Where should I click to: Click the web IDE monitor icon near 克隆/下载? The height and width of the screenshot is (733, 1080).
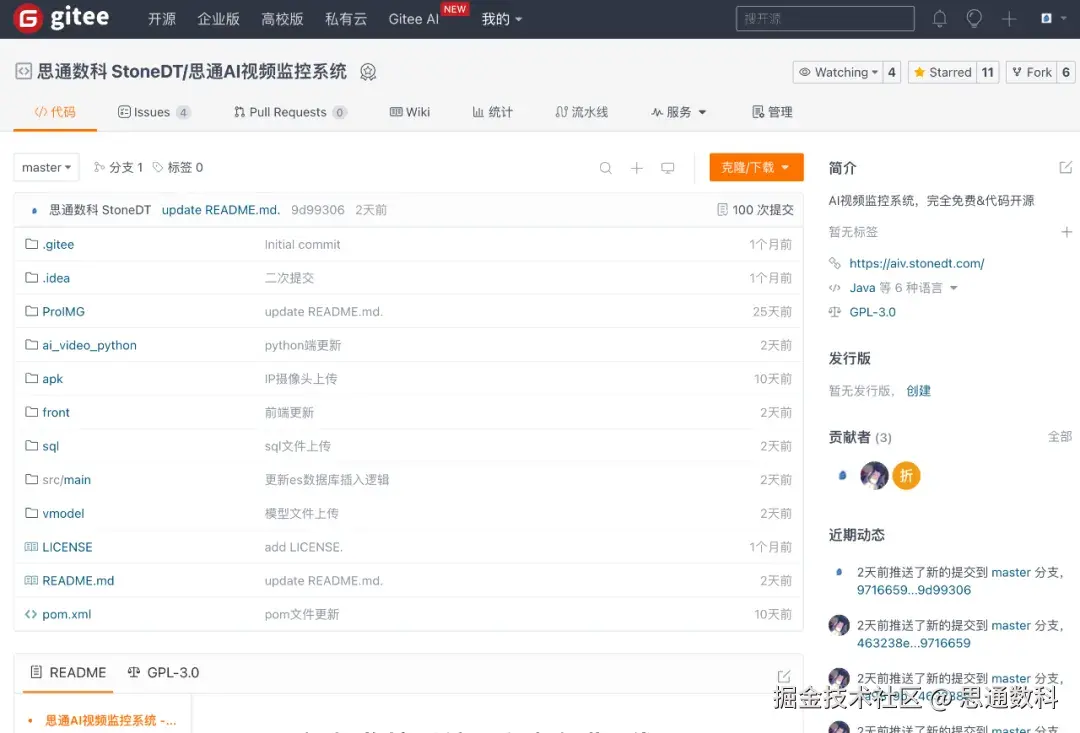(x=668, y=168)
